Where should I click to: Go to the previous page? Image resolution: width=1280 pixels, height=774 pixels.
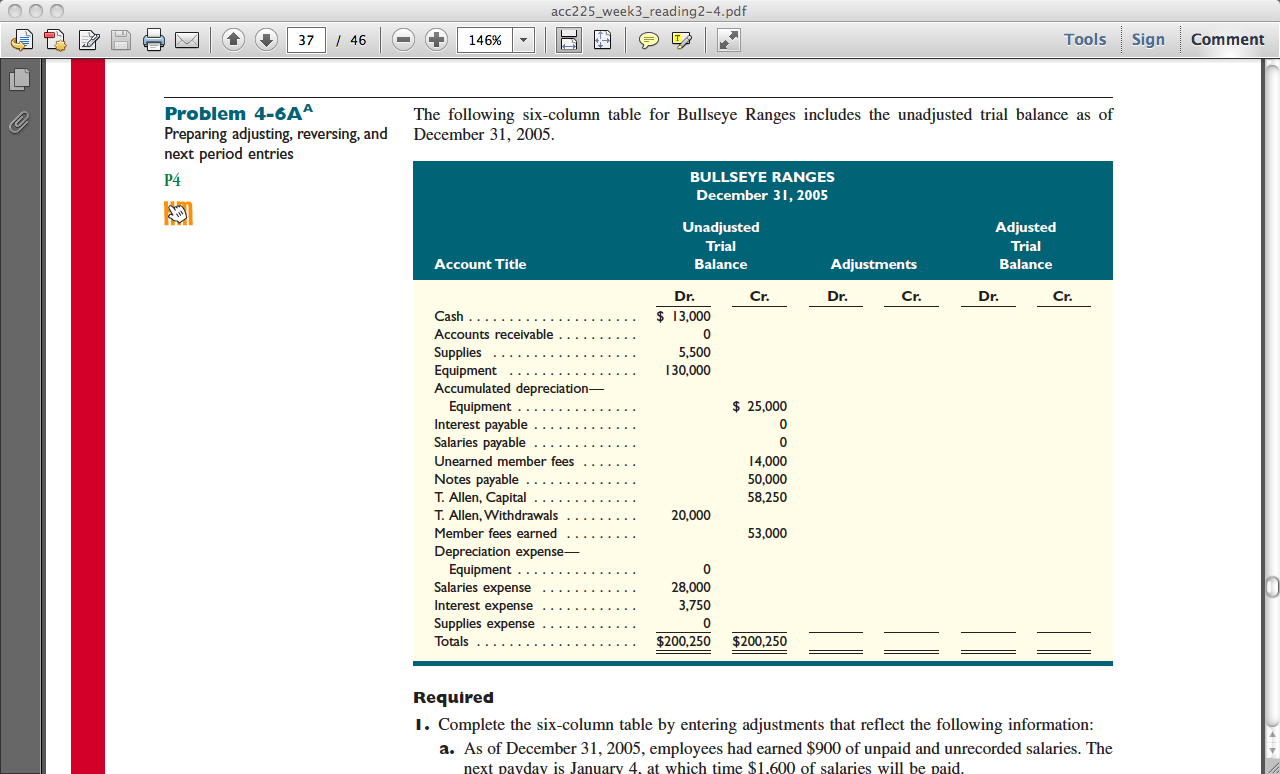tap(231, 39)
